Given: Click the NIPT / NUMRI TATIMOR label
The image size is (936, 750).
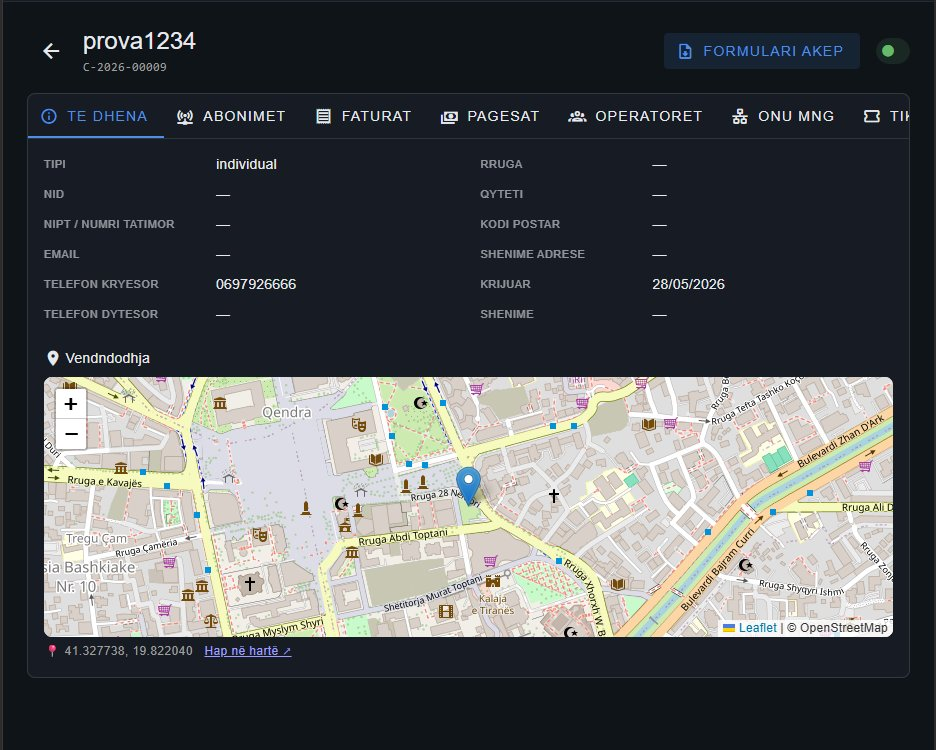Looking at the screenshot, I should pyautogui.click(x=109, y=225).
